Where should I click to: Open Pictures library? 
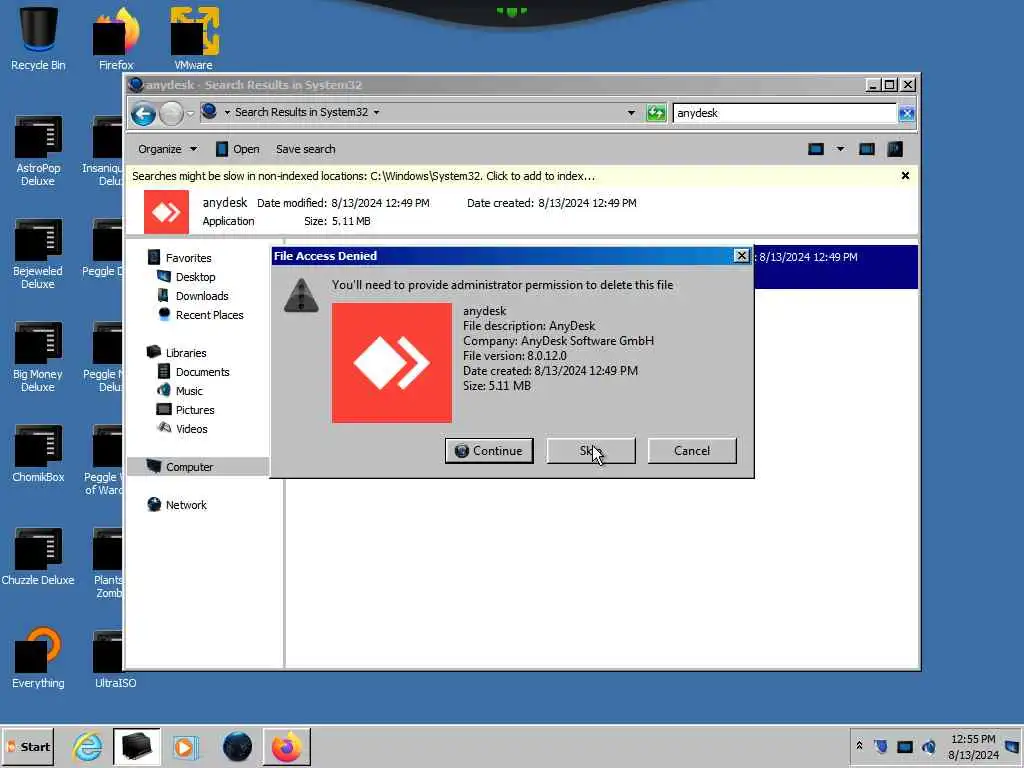(x=195, y=409)
